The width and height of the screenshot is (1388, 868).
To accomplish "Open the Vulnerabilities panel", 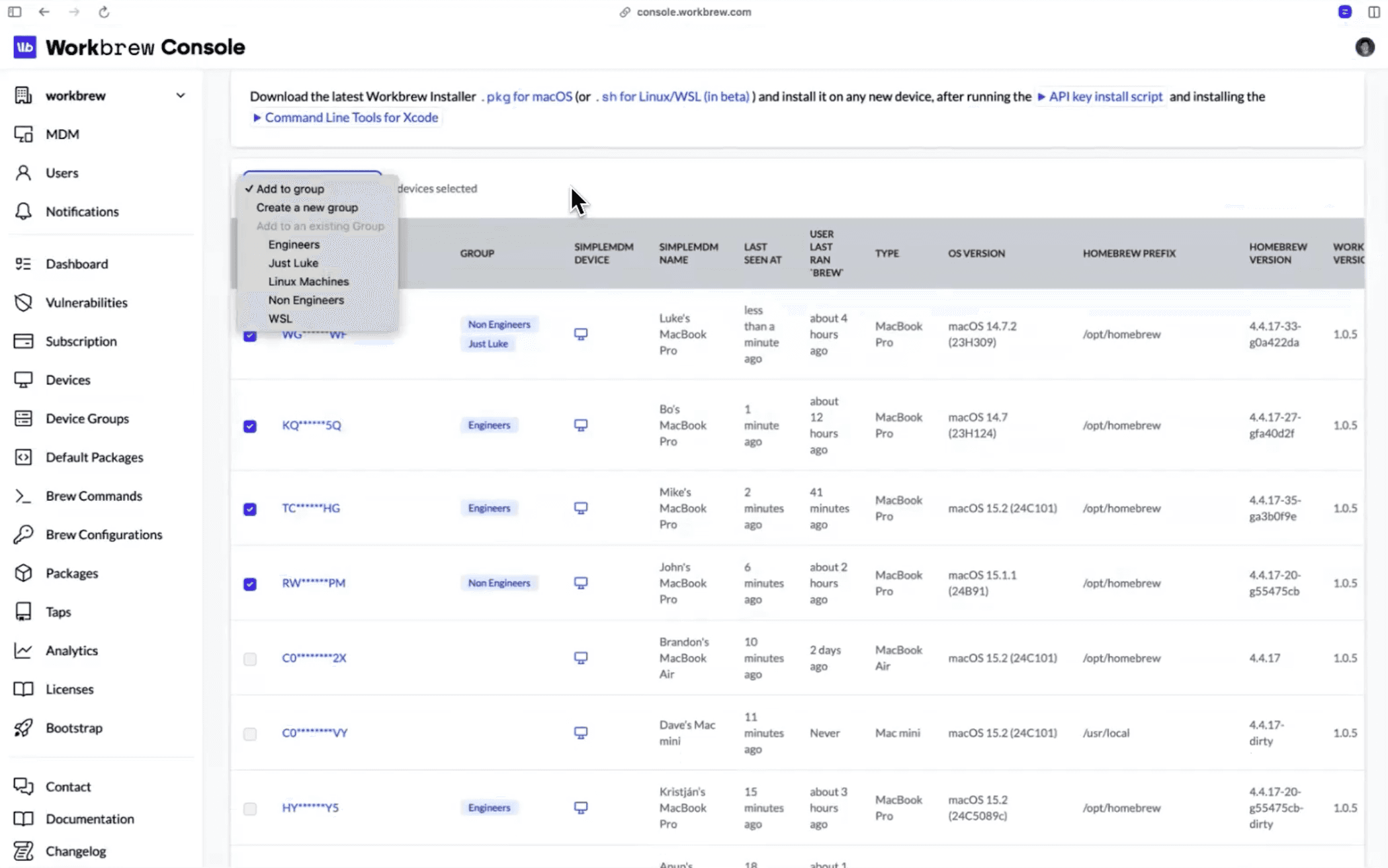I will click(87, 302).
